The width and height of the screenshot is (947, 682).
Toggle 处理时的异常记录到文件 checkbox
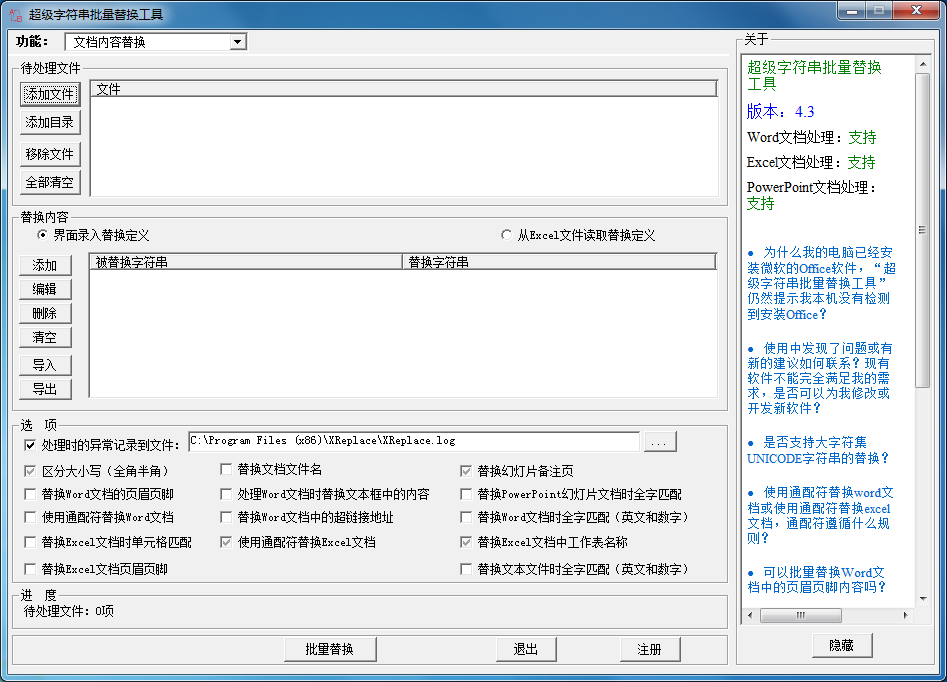point(30,445)
